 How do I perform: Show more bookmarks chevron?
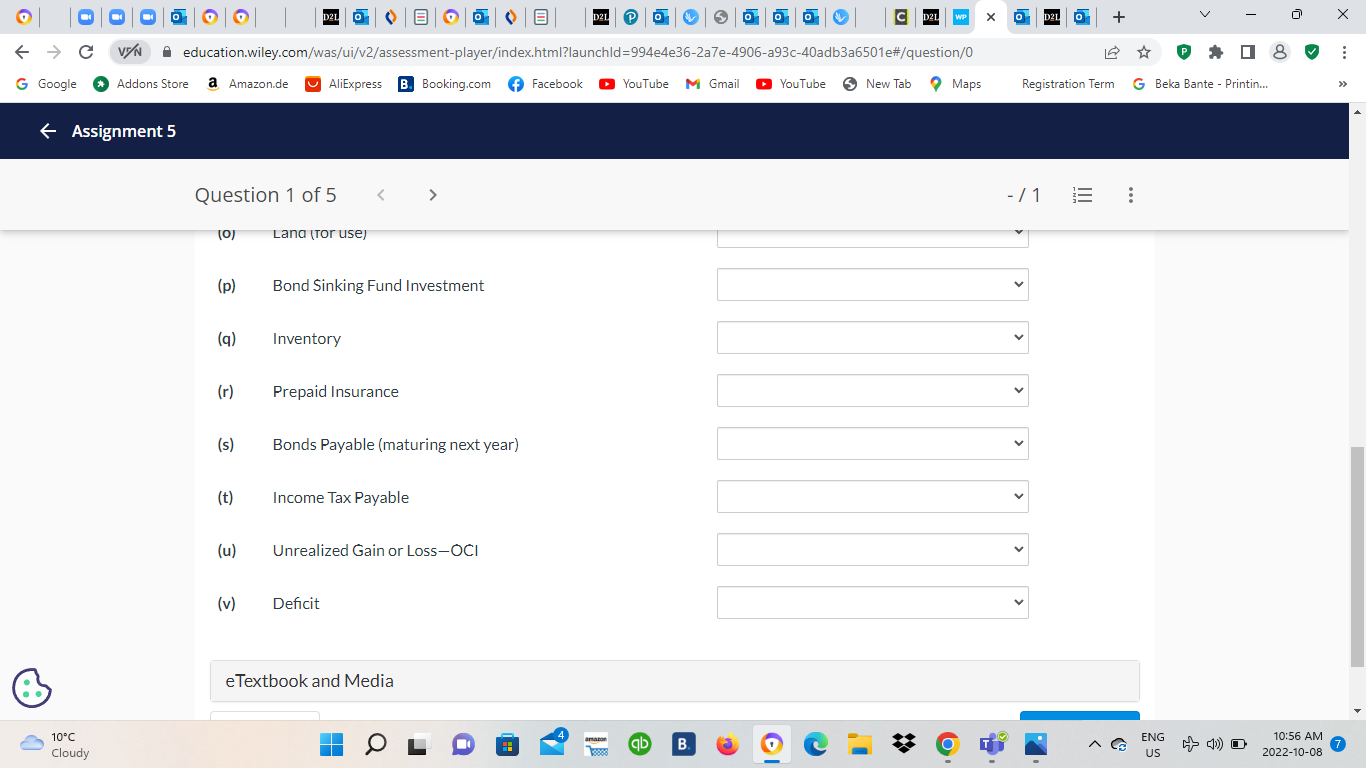pos(1343,84)
